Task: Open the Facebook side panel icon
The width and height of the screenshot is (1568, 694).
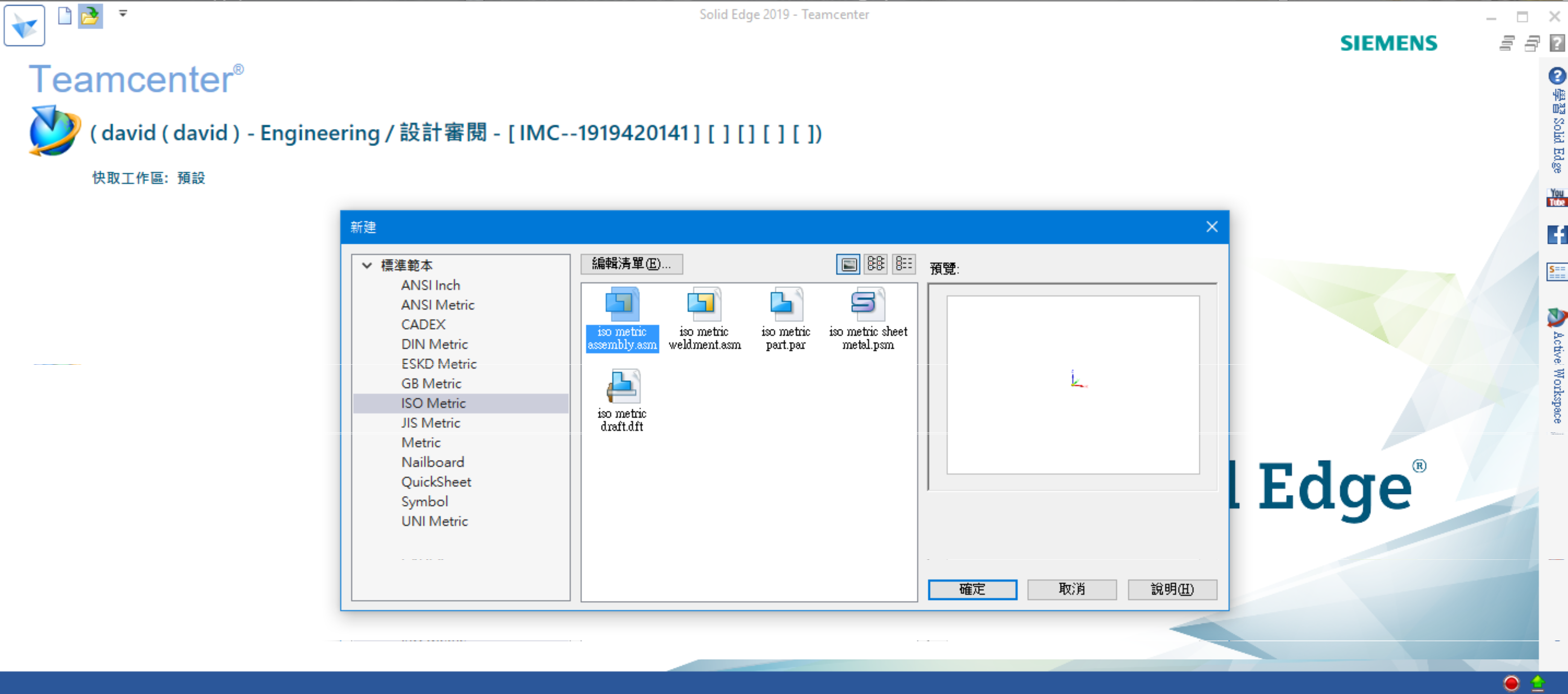Action: coord(1557,235)
